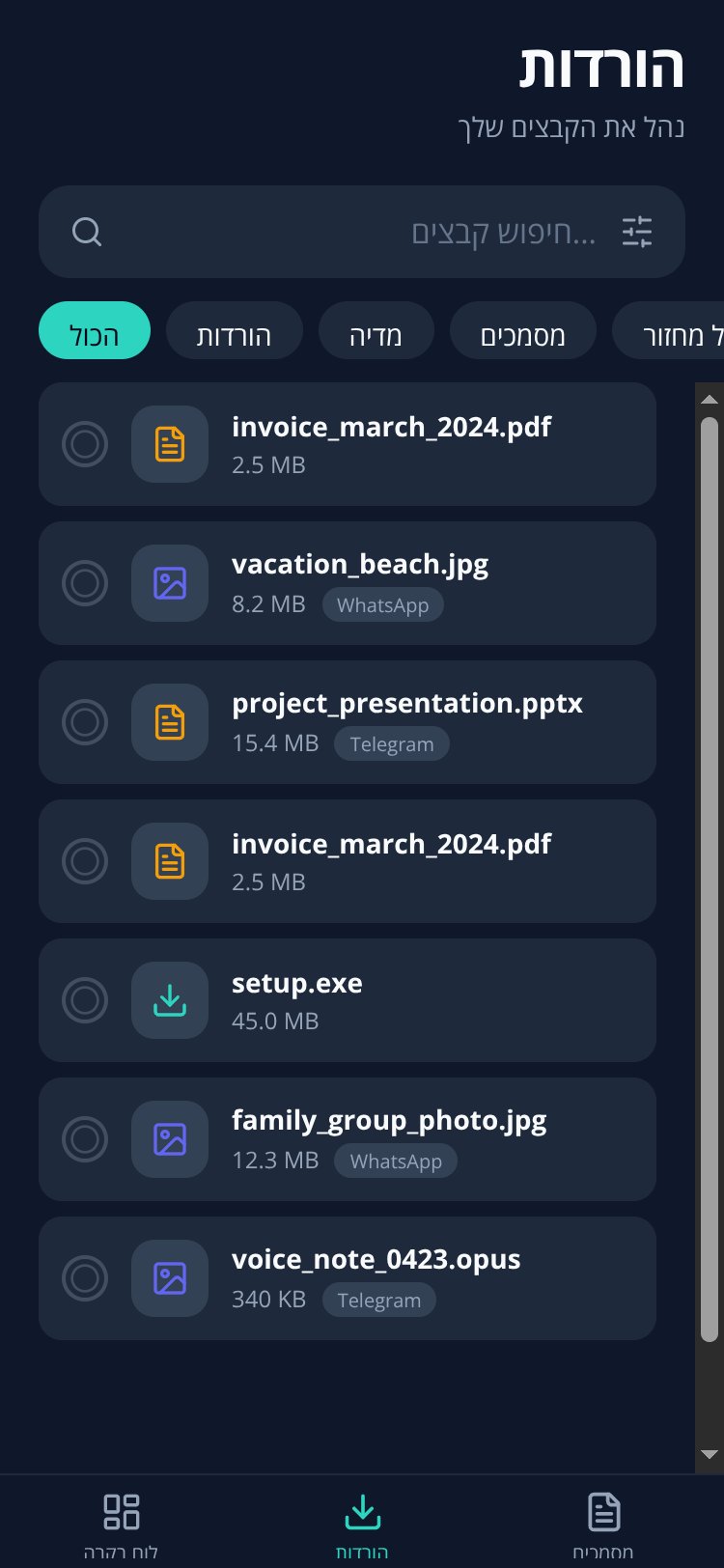Select the invoice radio circle above setup.exe
The height and width of the screenshot is (1568, 724).
pos(85,861)
